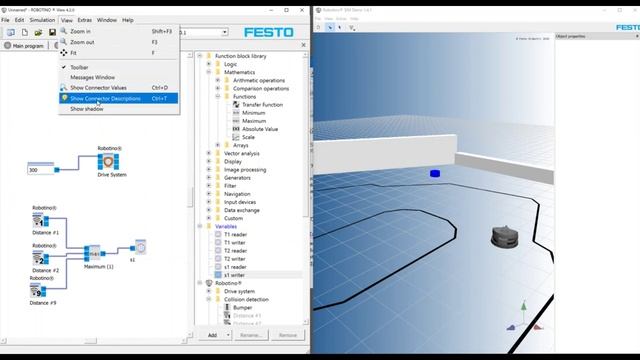Click the constant input field showing 300
Viewport: 640px width, 360px height.
(x=40, y=169)
